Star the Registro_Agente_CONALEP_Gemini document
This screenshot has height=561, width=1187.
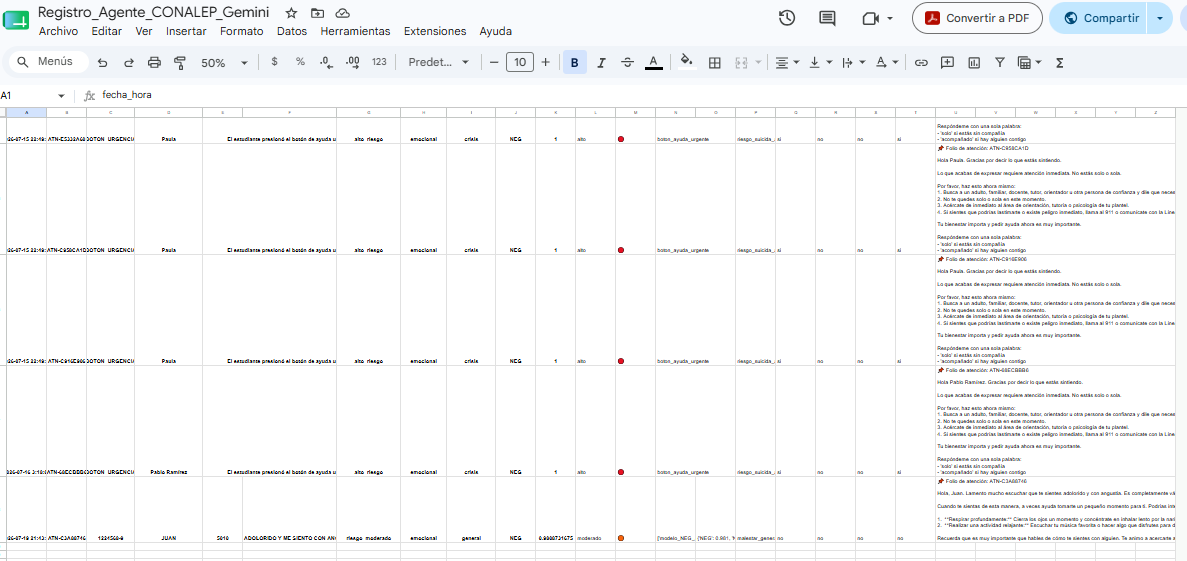pyautogui.click(x=291, y=13)
